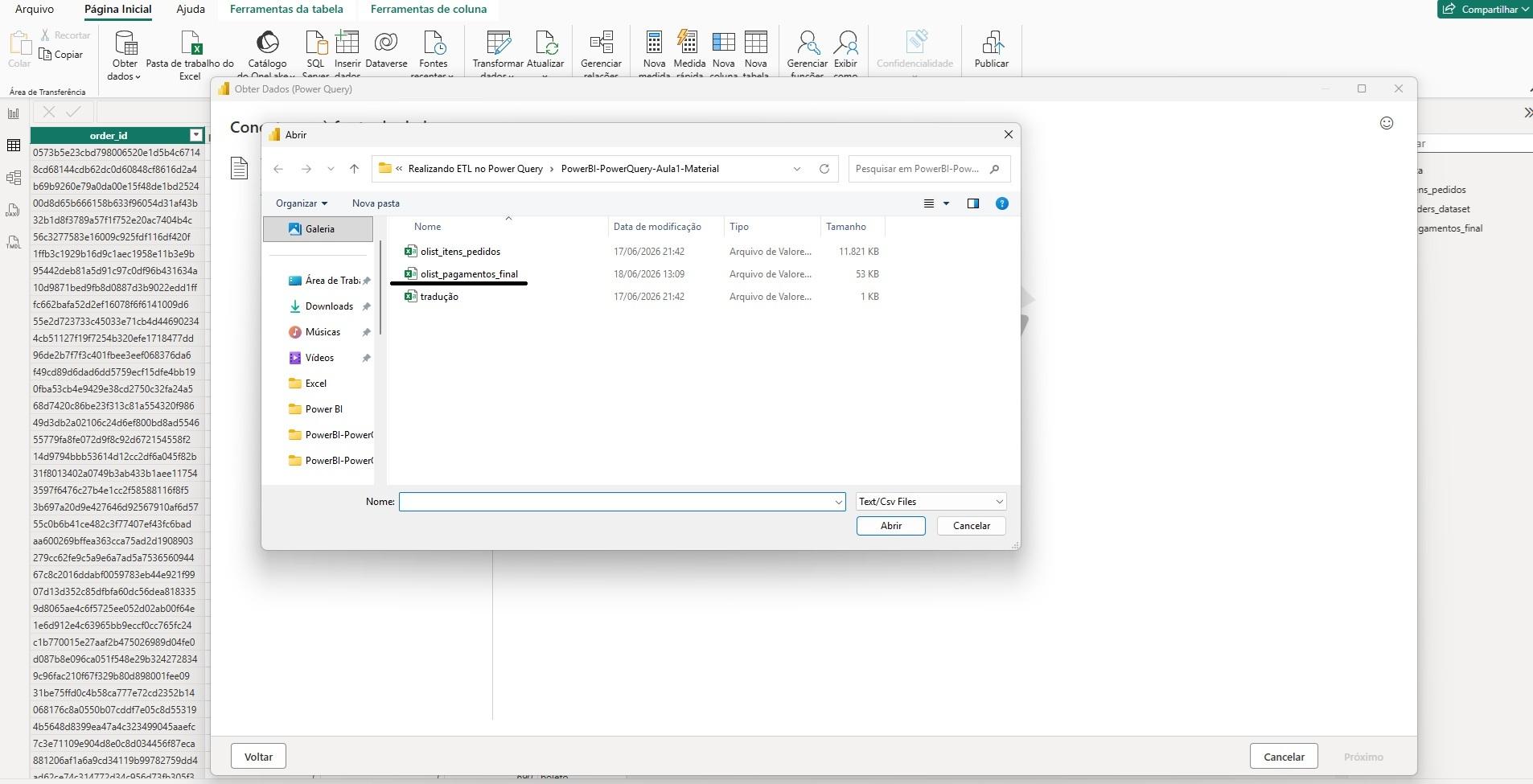Open the Arquivo menu
This screenshot has height=784, width=1533.
click(35, 9)
